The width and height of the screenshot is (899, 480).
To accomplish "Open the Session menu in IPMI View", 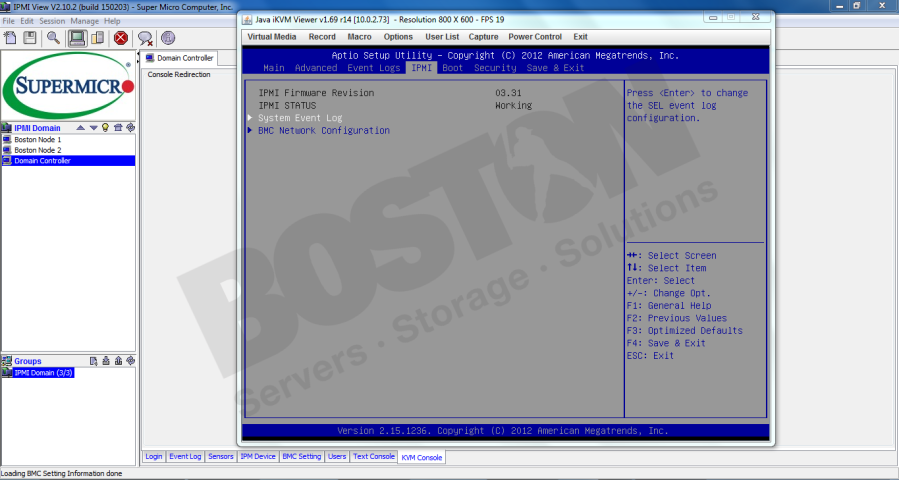I will click(x=52, y=21).
